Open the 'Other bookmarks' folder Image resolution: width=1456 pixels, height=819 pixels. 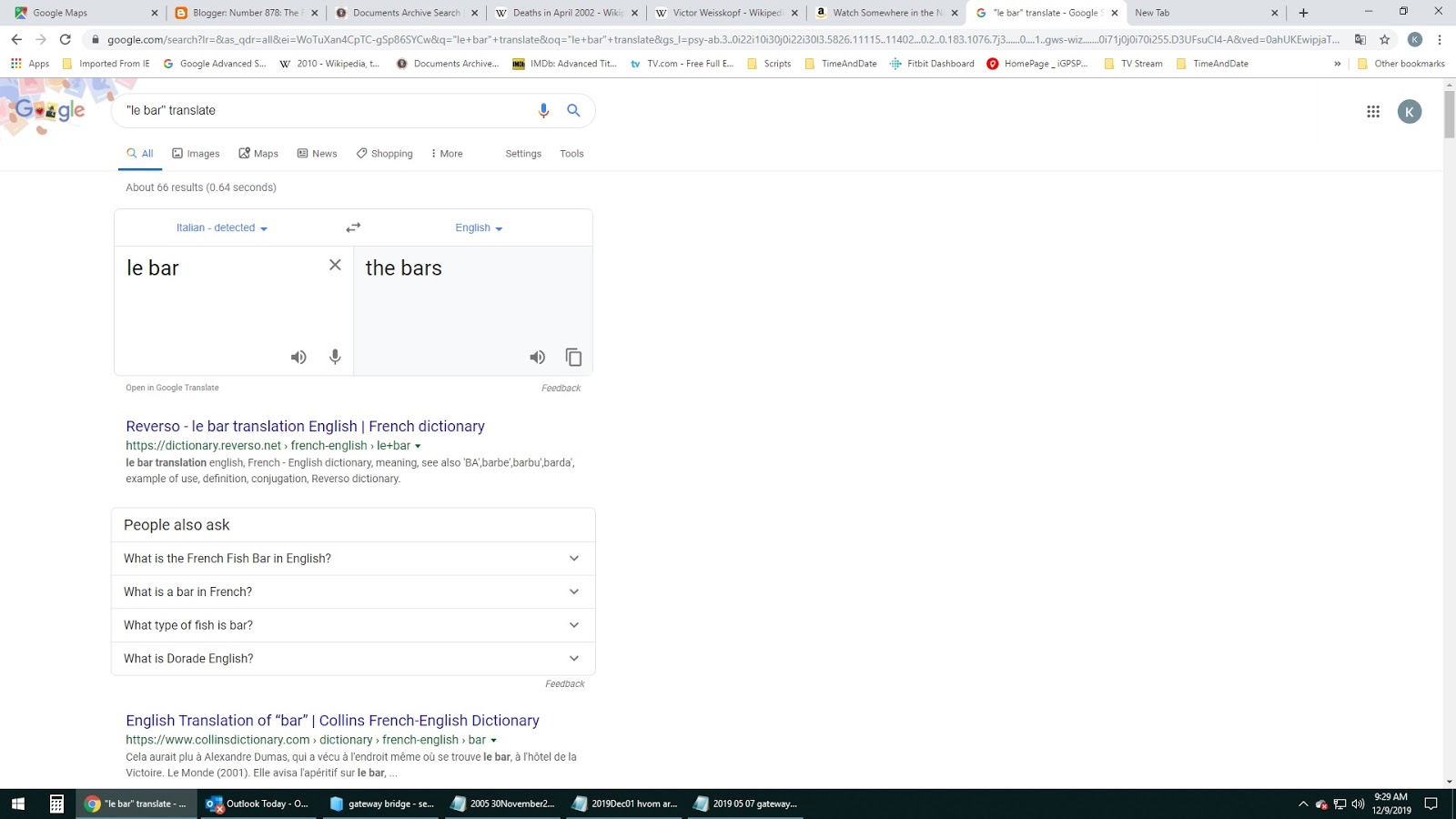pyautogui.click(x=1400, y=64)
